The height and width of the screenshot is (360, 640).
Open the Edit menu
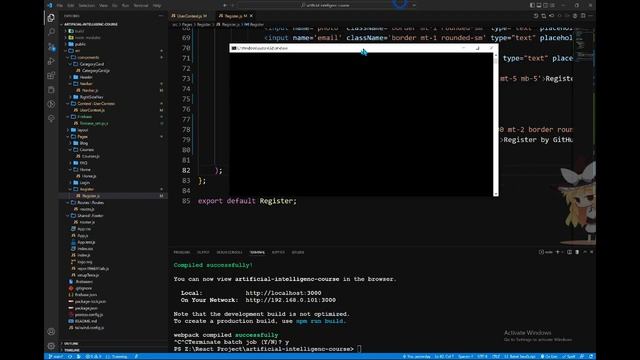pos(71,6)
